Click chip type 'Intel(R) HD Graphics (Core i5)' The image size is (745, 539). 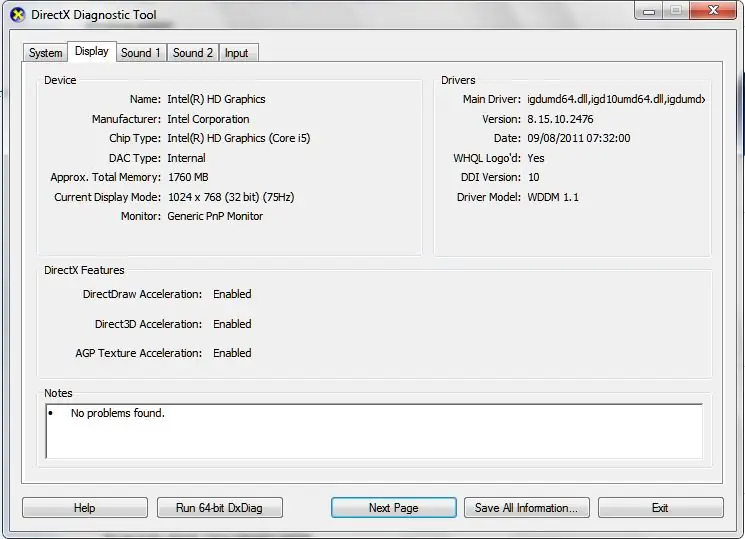tap(239, 138)
